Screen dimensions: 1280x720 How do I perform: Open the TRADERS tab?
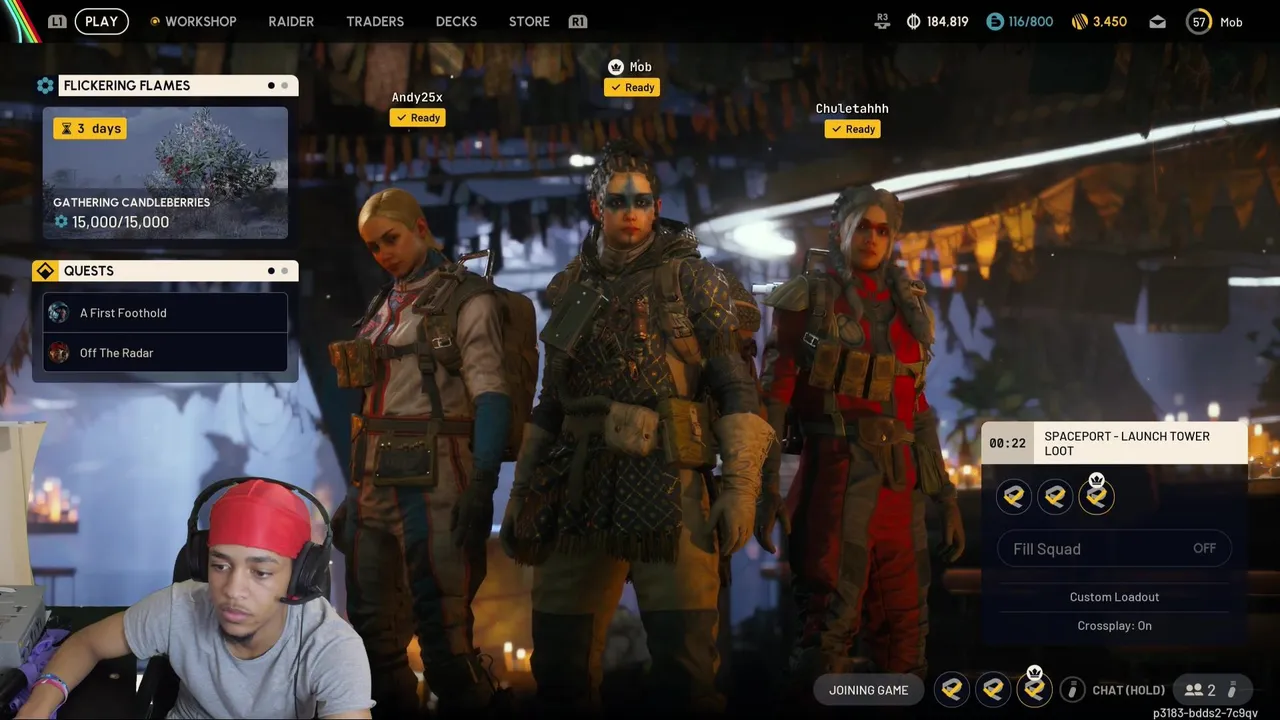pos(375,21)
